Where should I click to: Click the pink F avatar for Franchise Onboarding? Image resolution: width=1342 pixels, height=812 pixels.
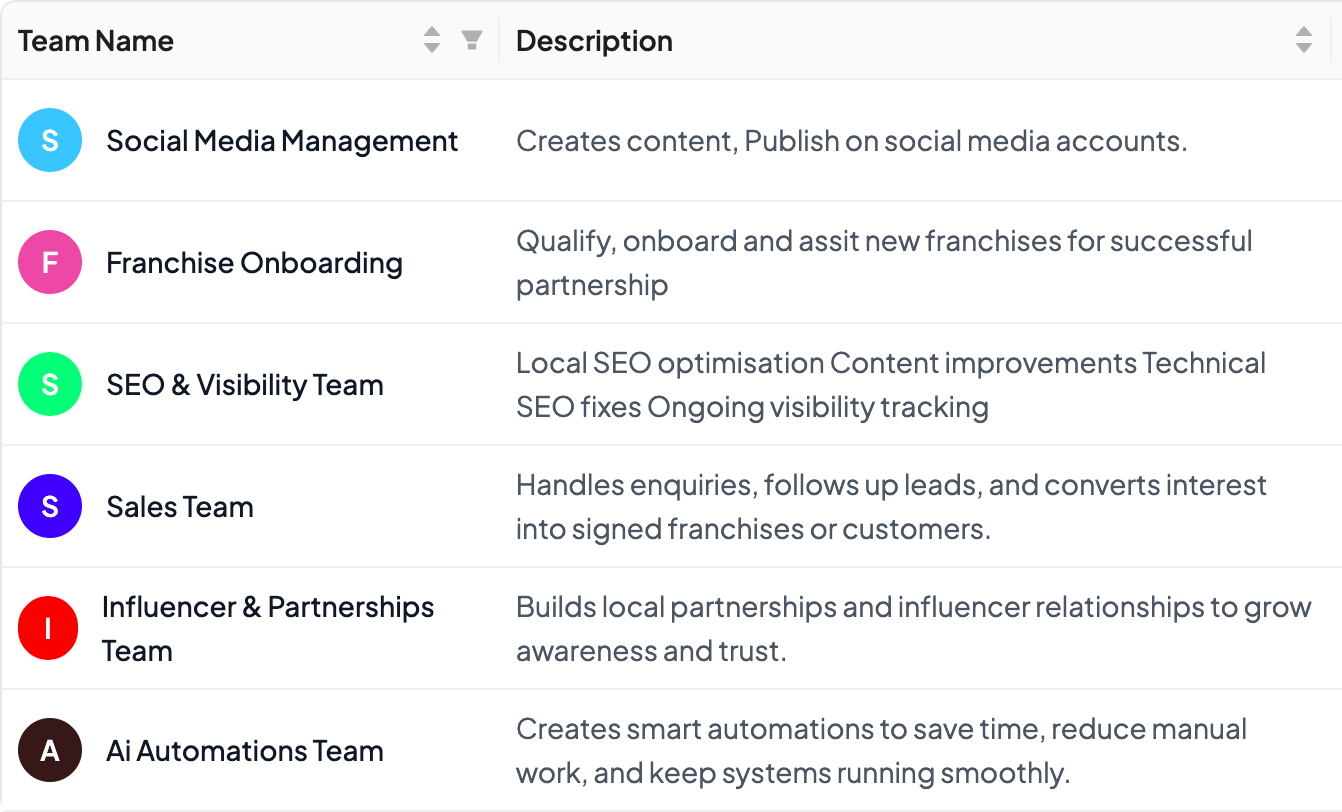(50, 263)
